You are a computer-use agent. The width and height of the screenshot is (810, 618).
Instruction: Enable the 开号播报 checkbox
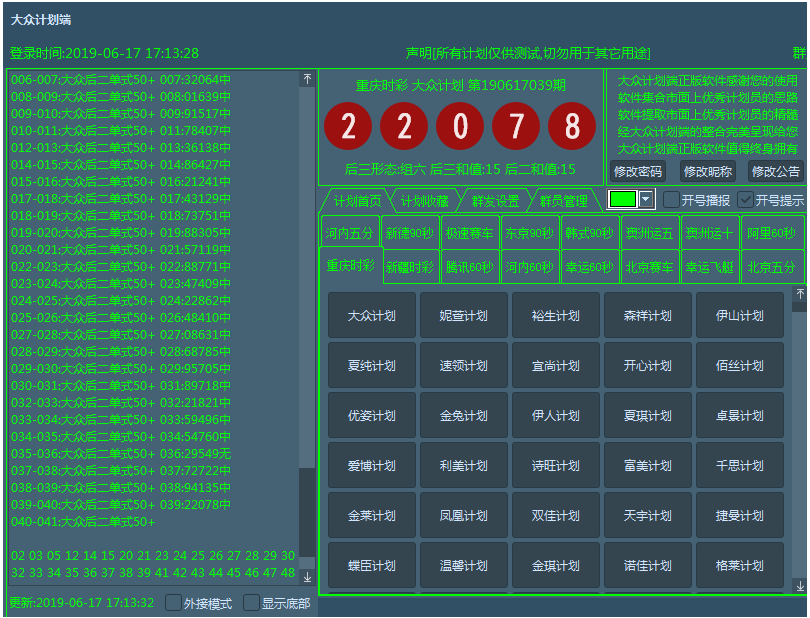[672, 199]
